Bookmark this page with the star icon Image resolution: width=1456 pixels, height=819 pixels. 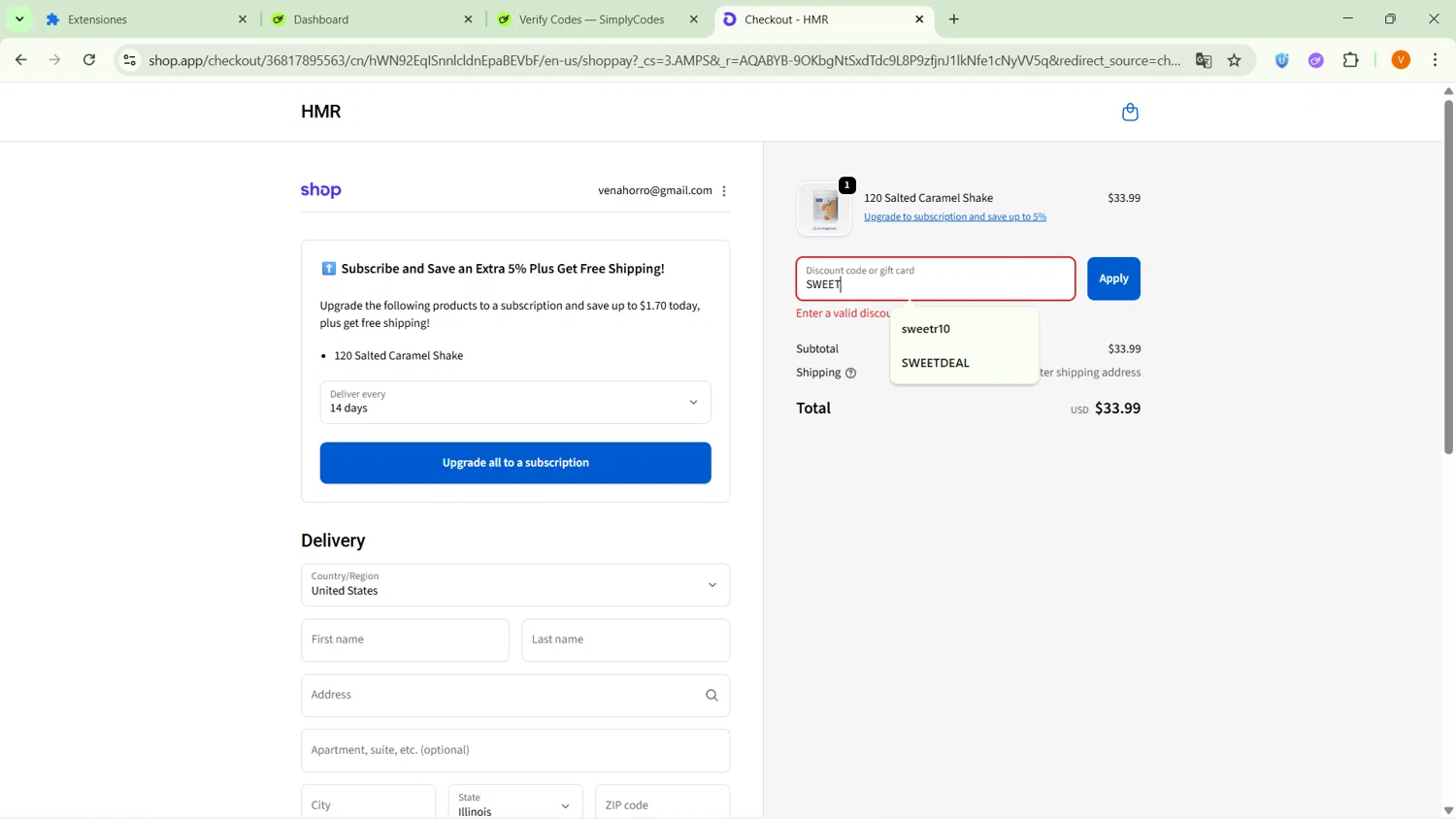pos(1235,60)
